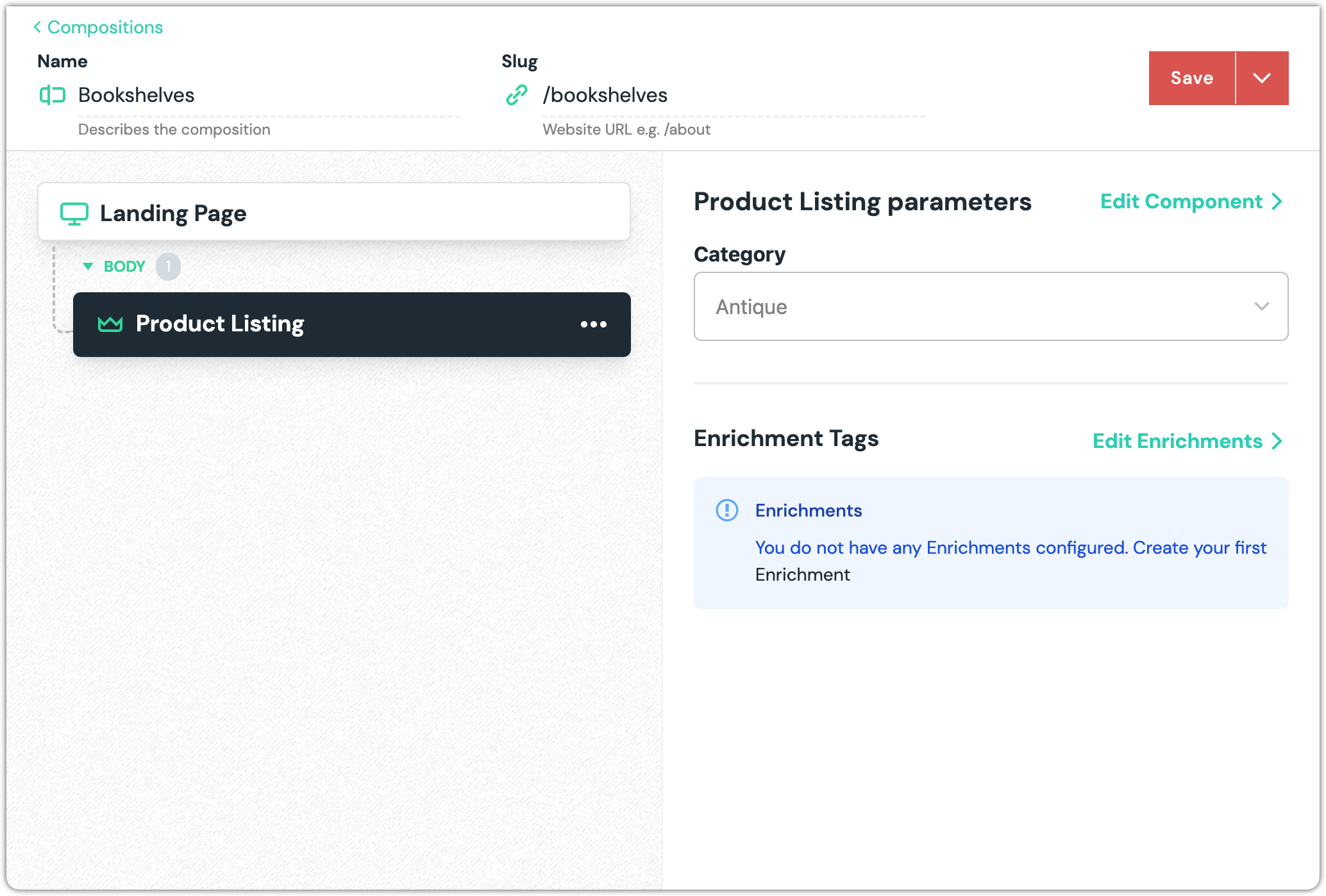This screenshot has width=1326, height=896.
Task: Click the Enrichments info alert icon
Action: 727,510
